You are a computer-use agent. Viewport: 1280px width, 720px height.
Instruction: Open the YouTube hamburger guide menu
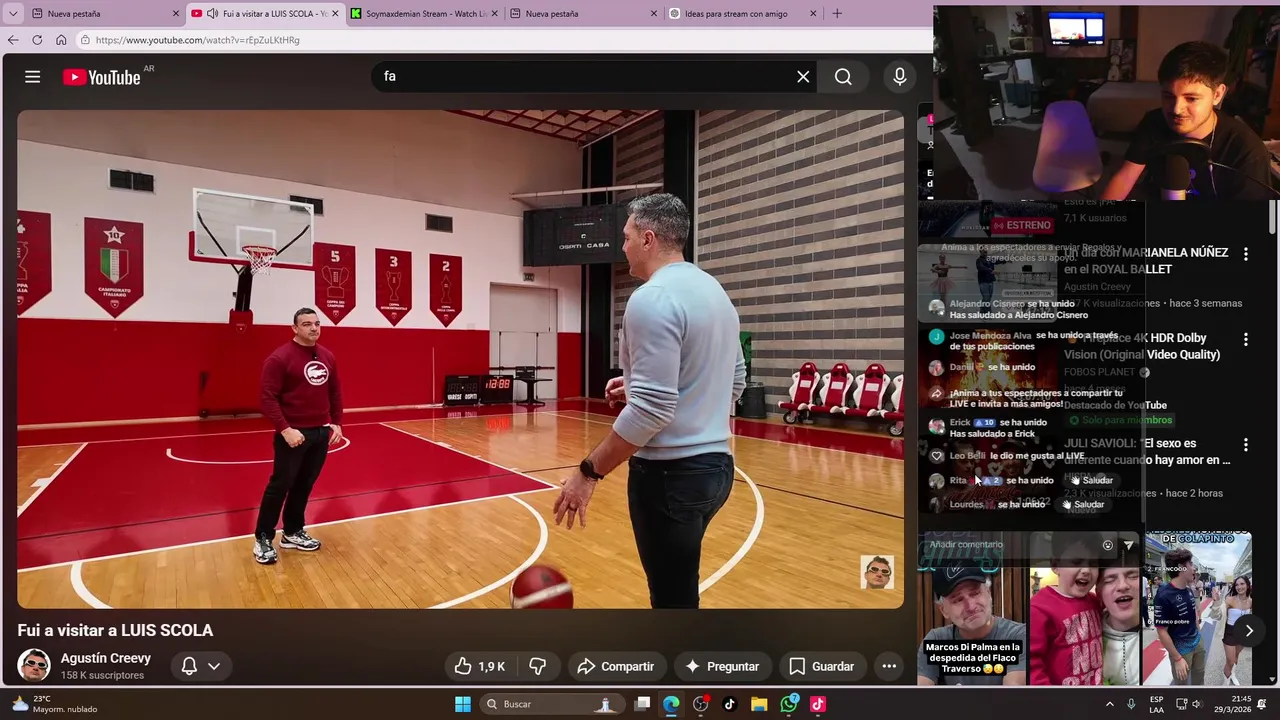pos(32,77)
